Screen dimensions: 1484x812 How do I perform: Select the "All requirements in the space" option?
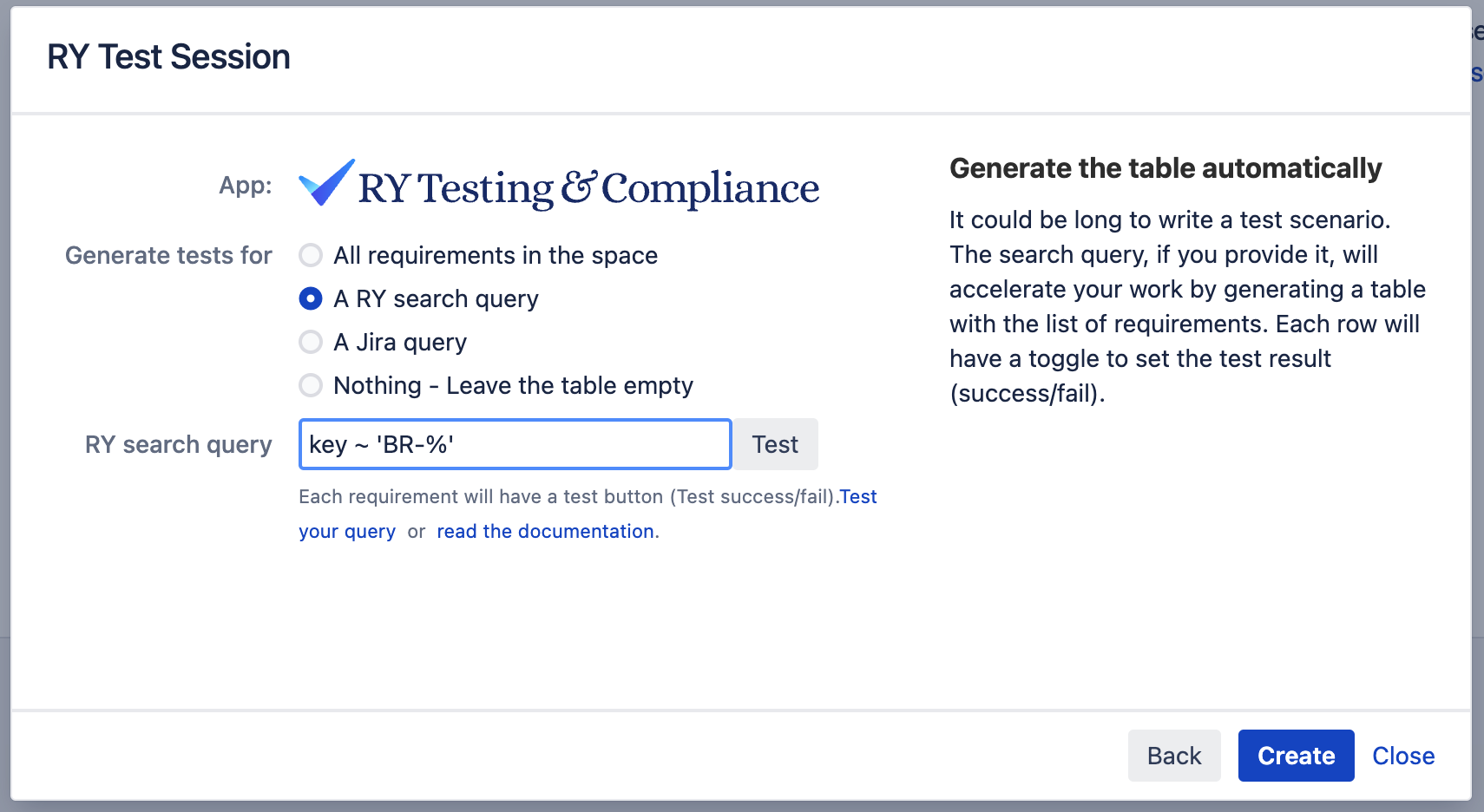[310, 255]
